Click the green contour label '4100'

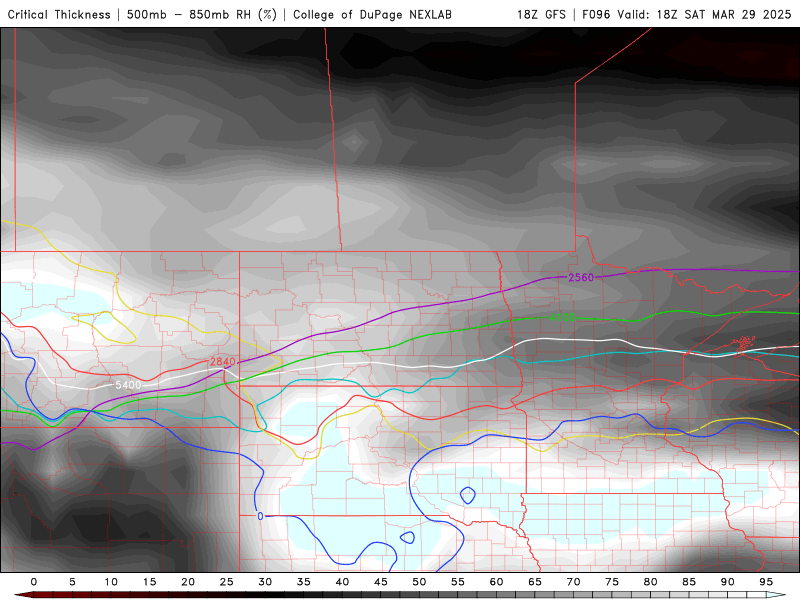(562, 317)
